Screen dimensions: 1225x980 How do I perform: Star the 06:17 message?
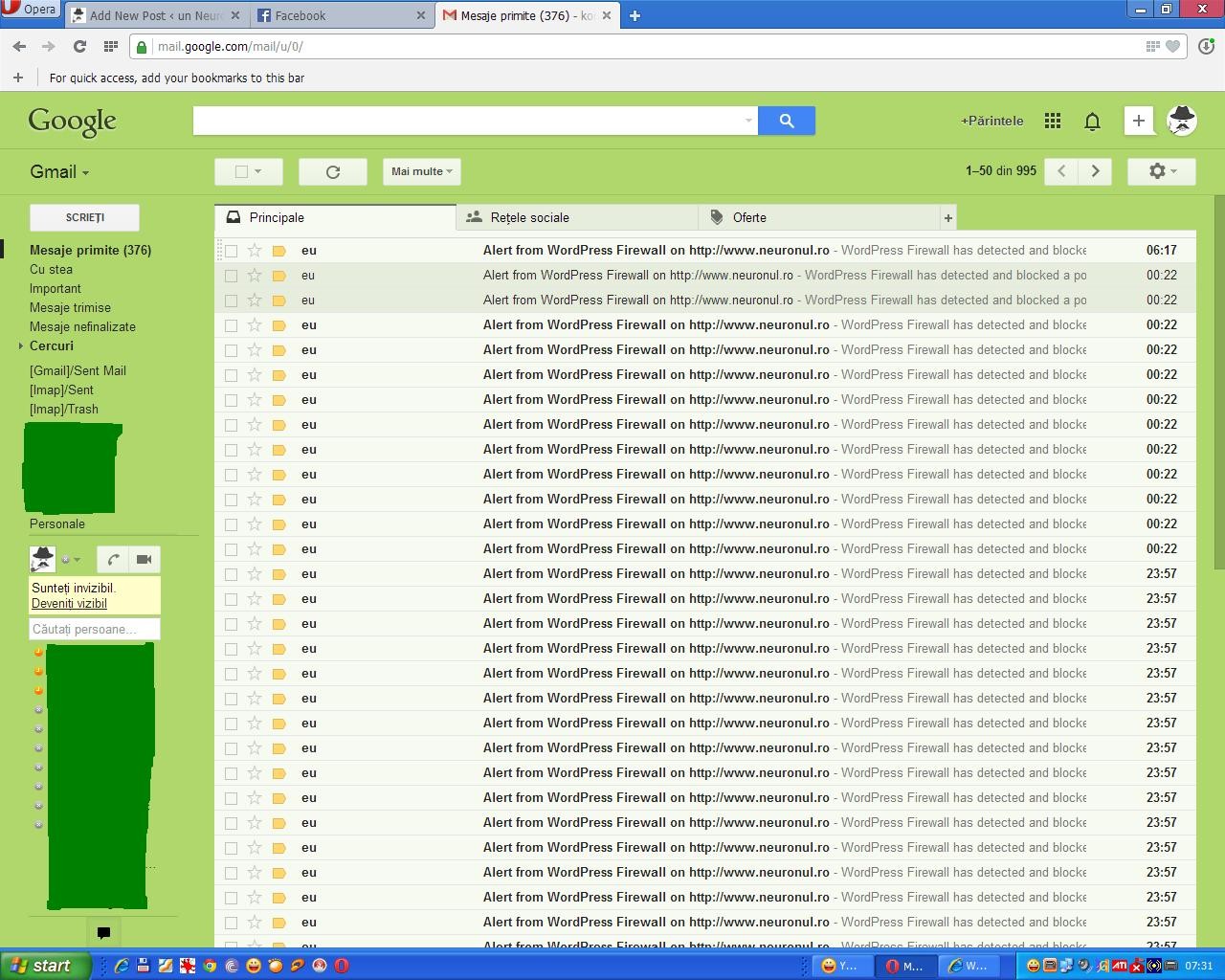[x=255, y=250]
